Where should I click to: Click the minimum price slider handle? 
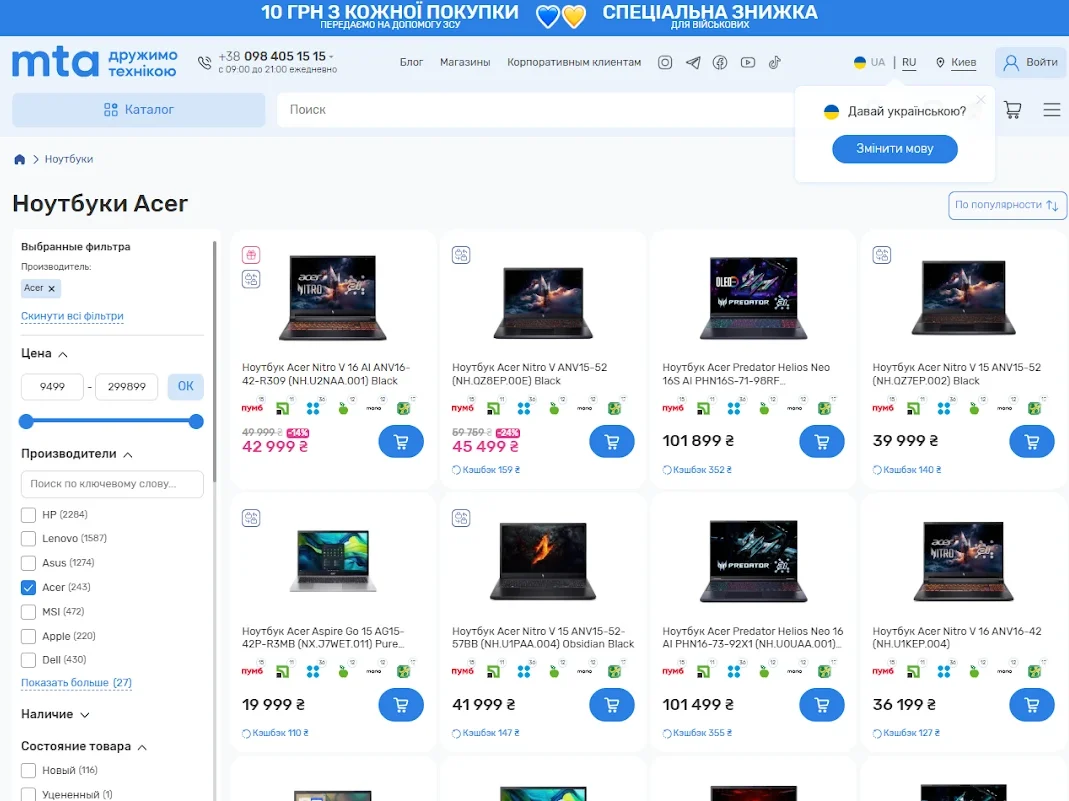coord(26,422)
